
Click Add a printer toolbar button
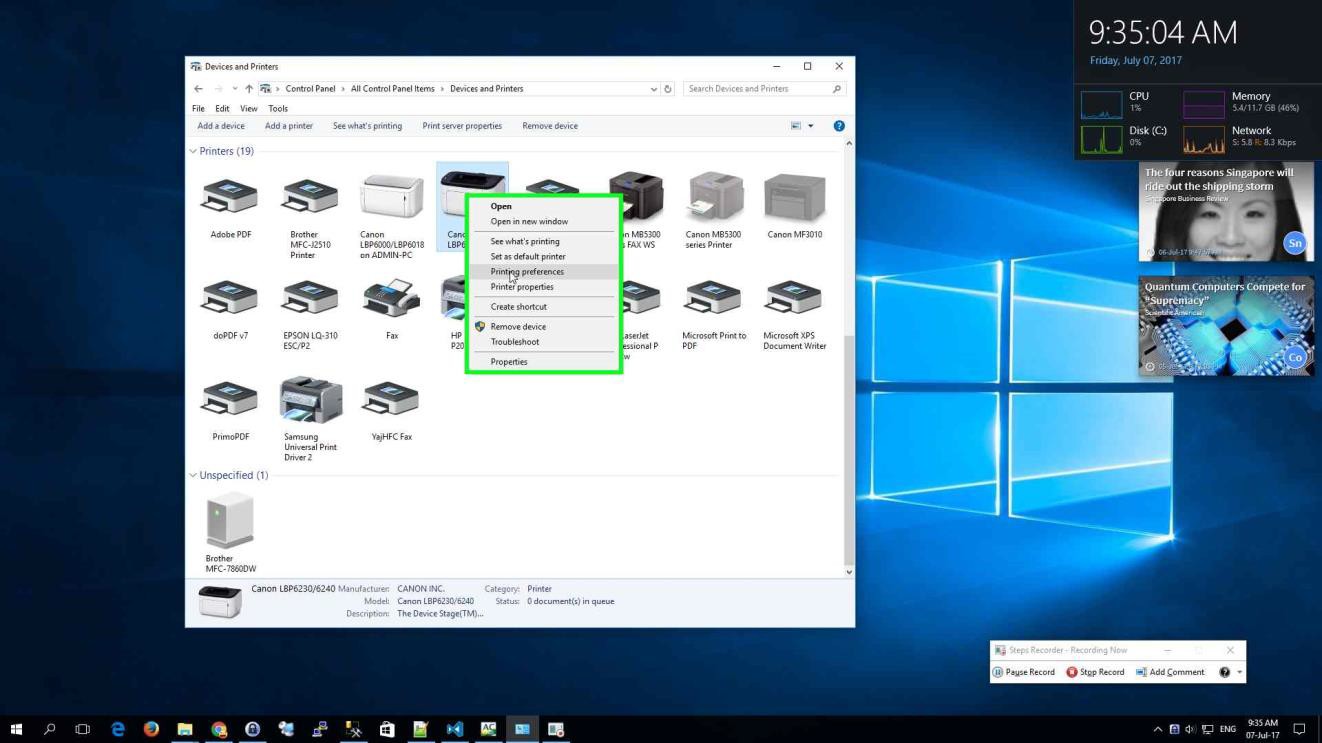[289, 126]
